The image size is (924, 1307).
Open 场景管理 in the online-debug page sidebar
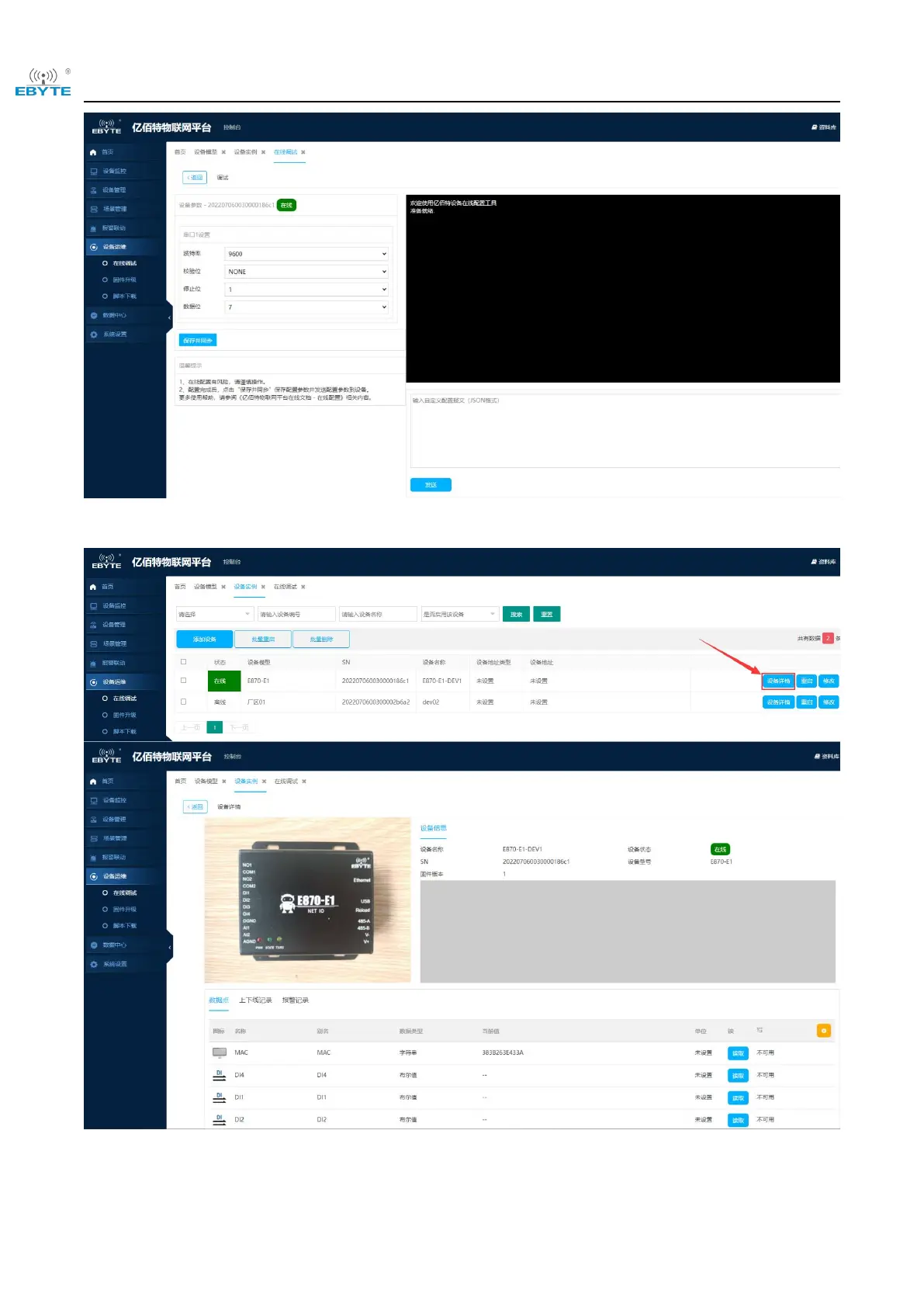[x=114, y=209]
